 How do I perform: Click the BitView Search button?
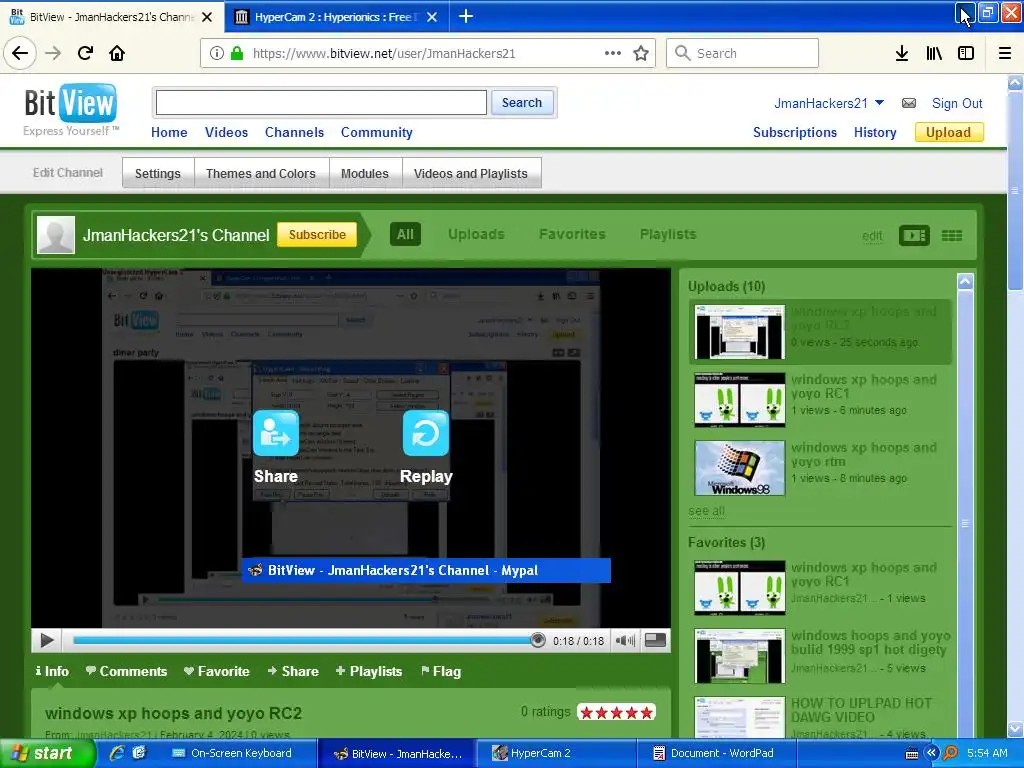[x=522, y=103]
